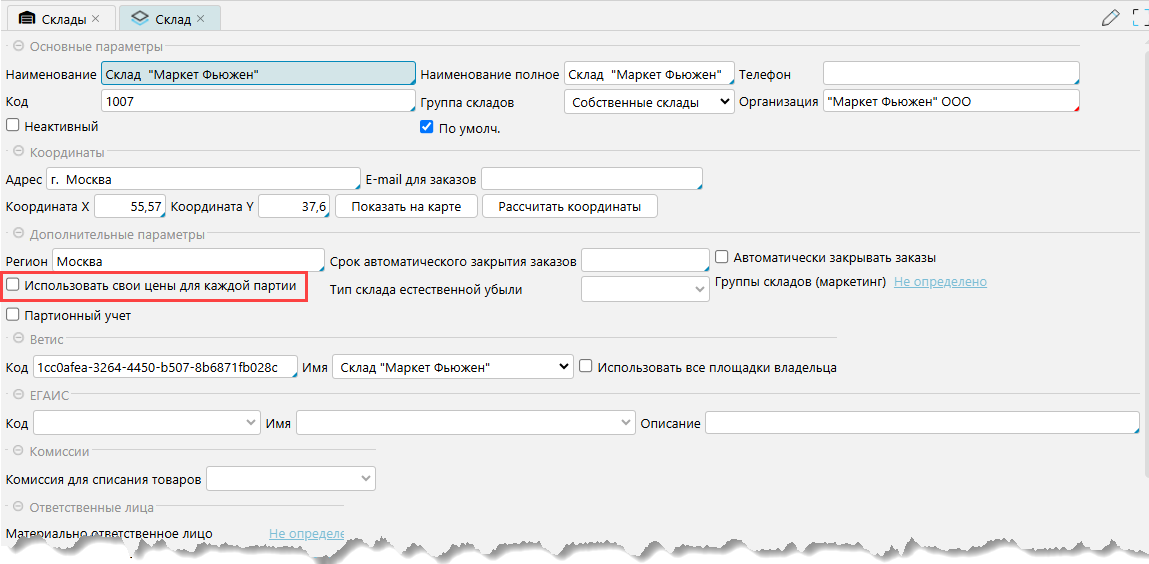Image resolution: width=1149 pixels, height=564 pixels.
Task: Collapse the ЕГАИС section icon
Action: click(18, 396)
